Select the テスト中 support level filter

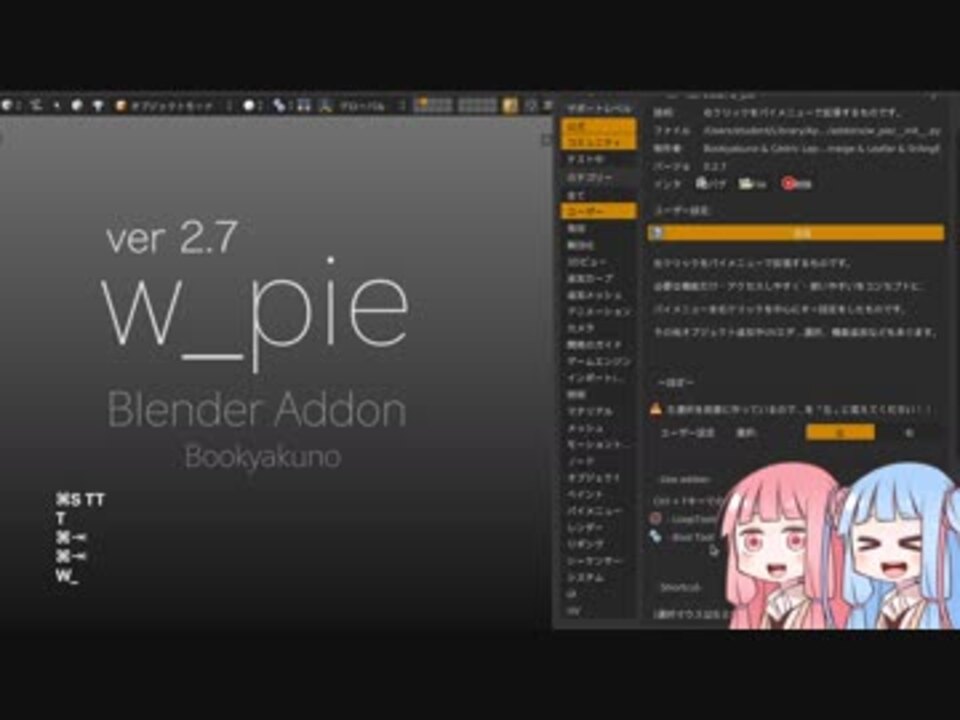coord(598,159)
